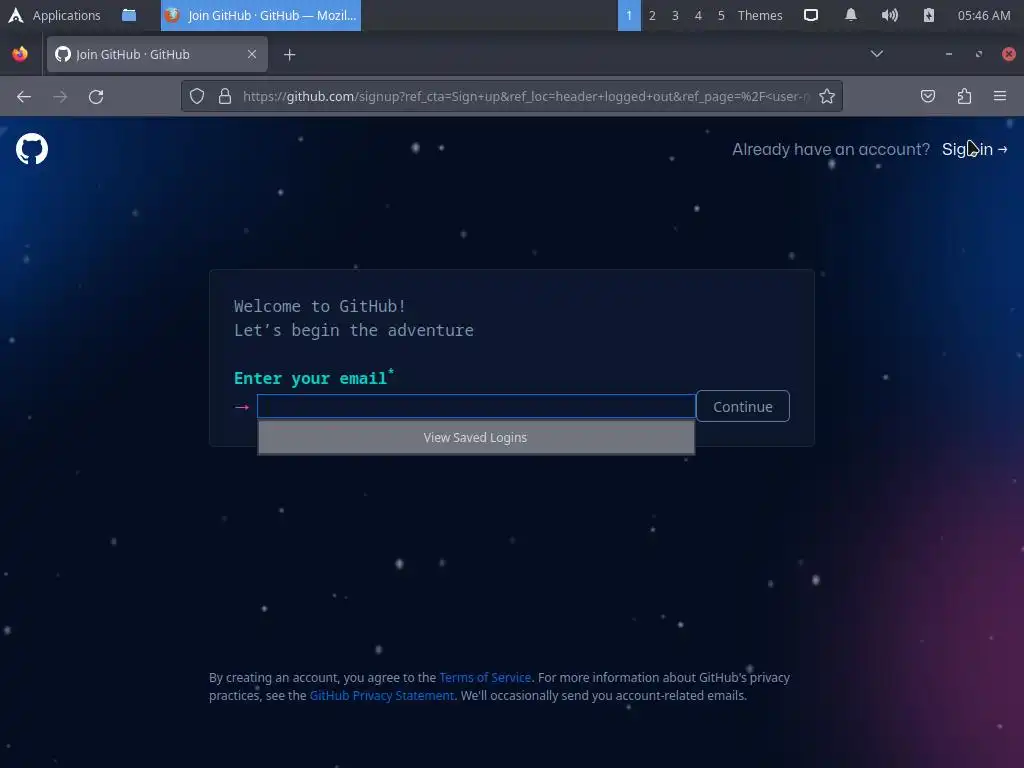Focus the Enter your email input field
This screenshot has width=1024, height=768.
[x=476, y=406]
